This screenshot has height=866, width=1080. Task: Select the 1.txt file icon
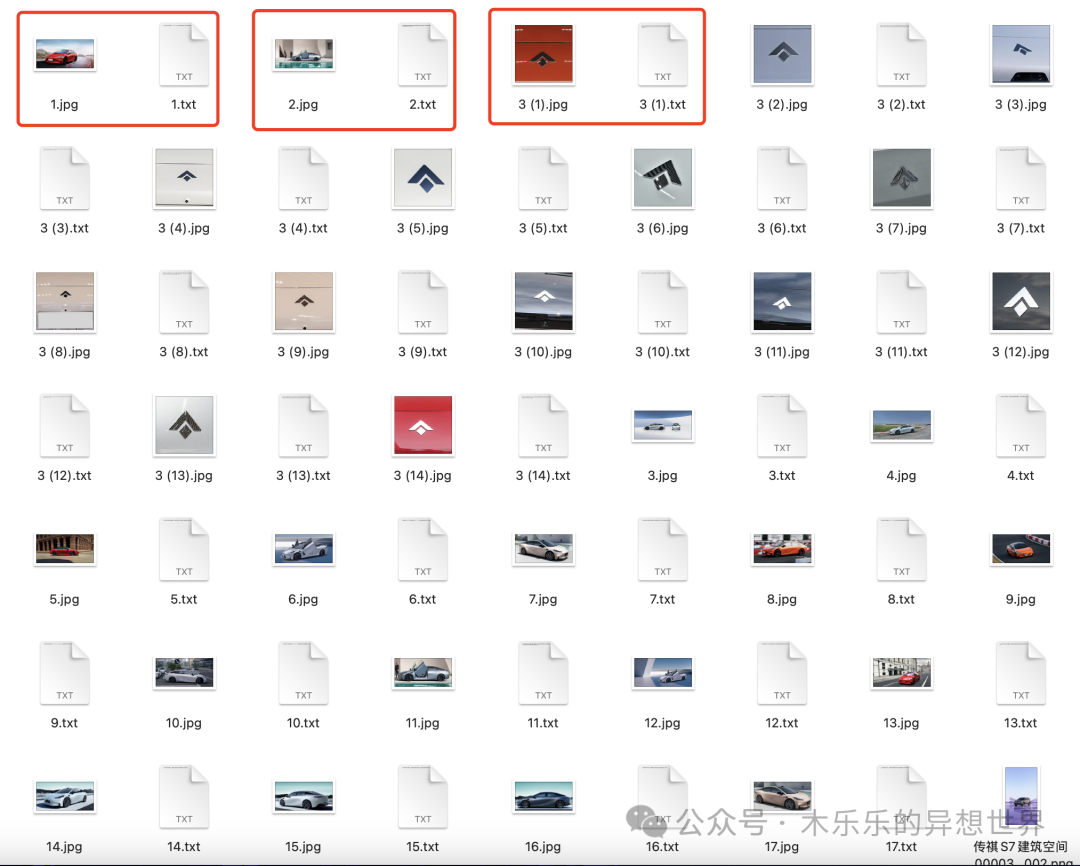tap(184, 54)
